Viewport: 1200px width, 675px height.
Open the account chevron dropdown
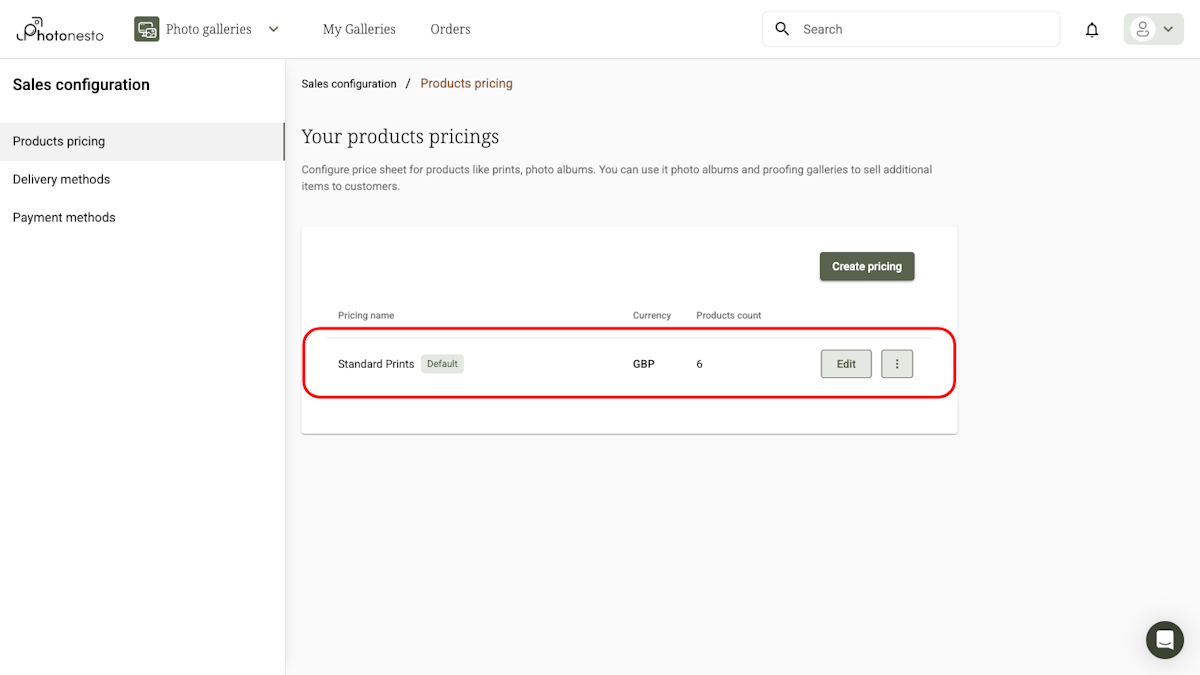(1167, 29)
